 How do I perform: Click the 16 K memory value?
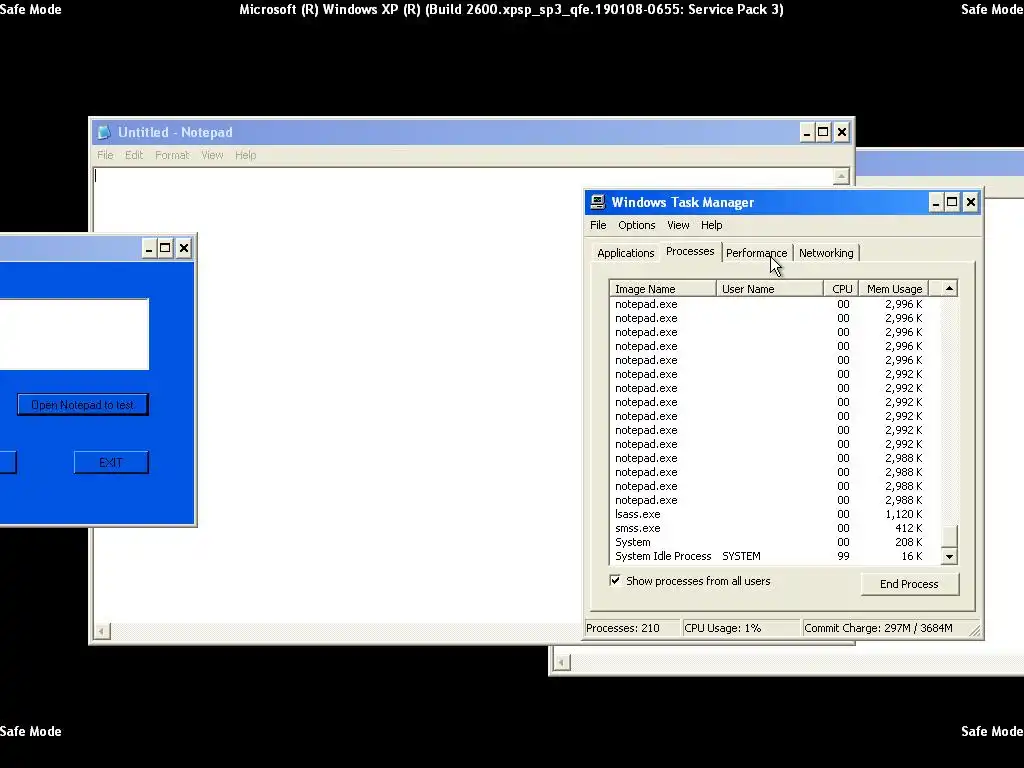coord(912,556)
